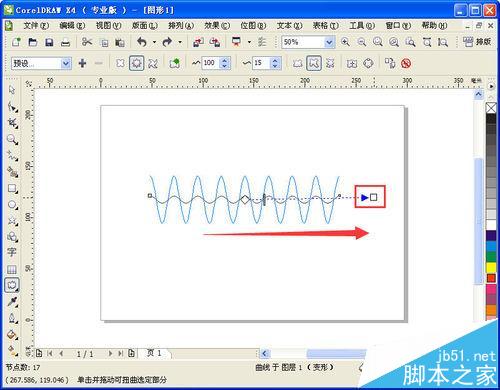Cut selection with the scissors icon
This screenshot has height=390, width=500.
(x=87, y=42)
